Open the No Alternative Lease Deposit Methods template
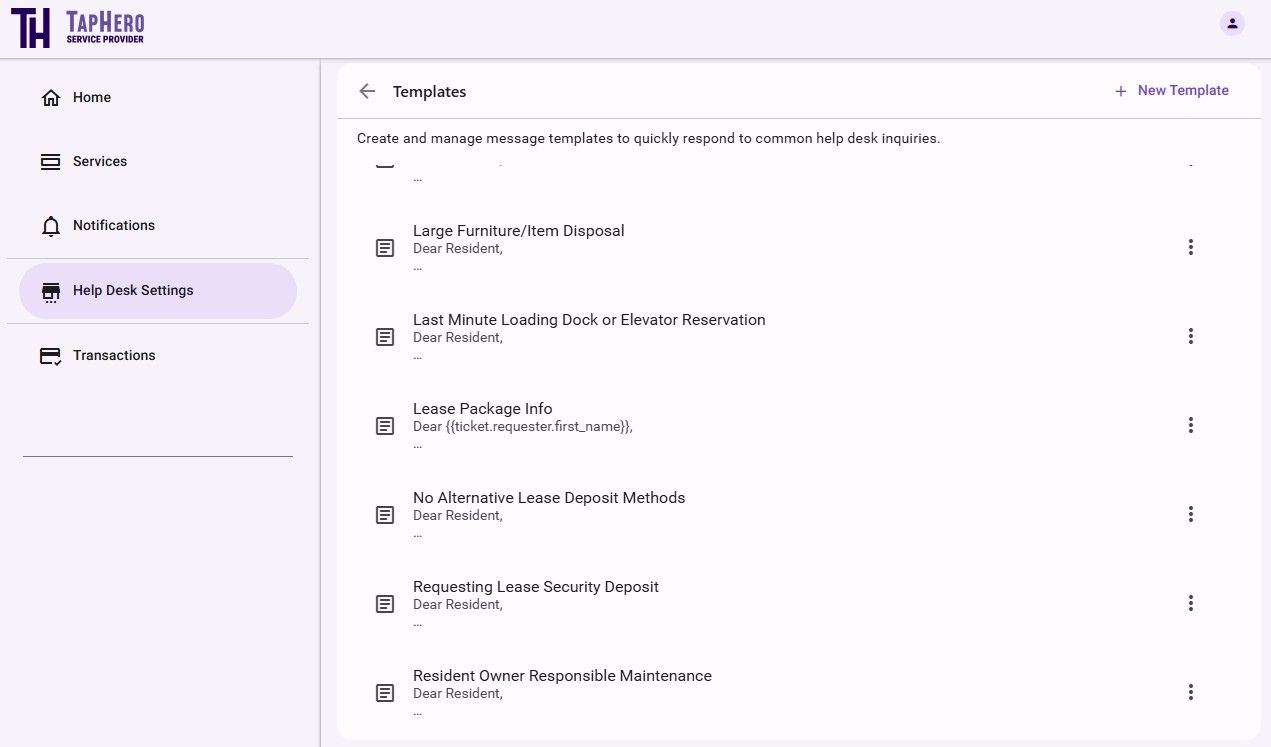The image size is (1271, 747). (x=549, y=499)
